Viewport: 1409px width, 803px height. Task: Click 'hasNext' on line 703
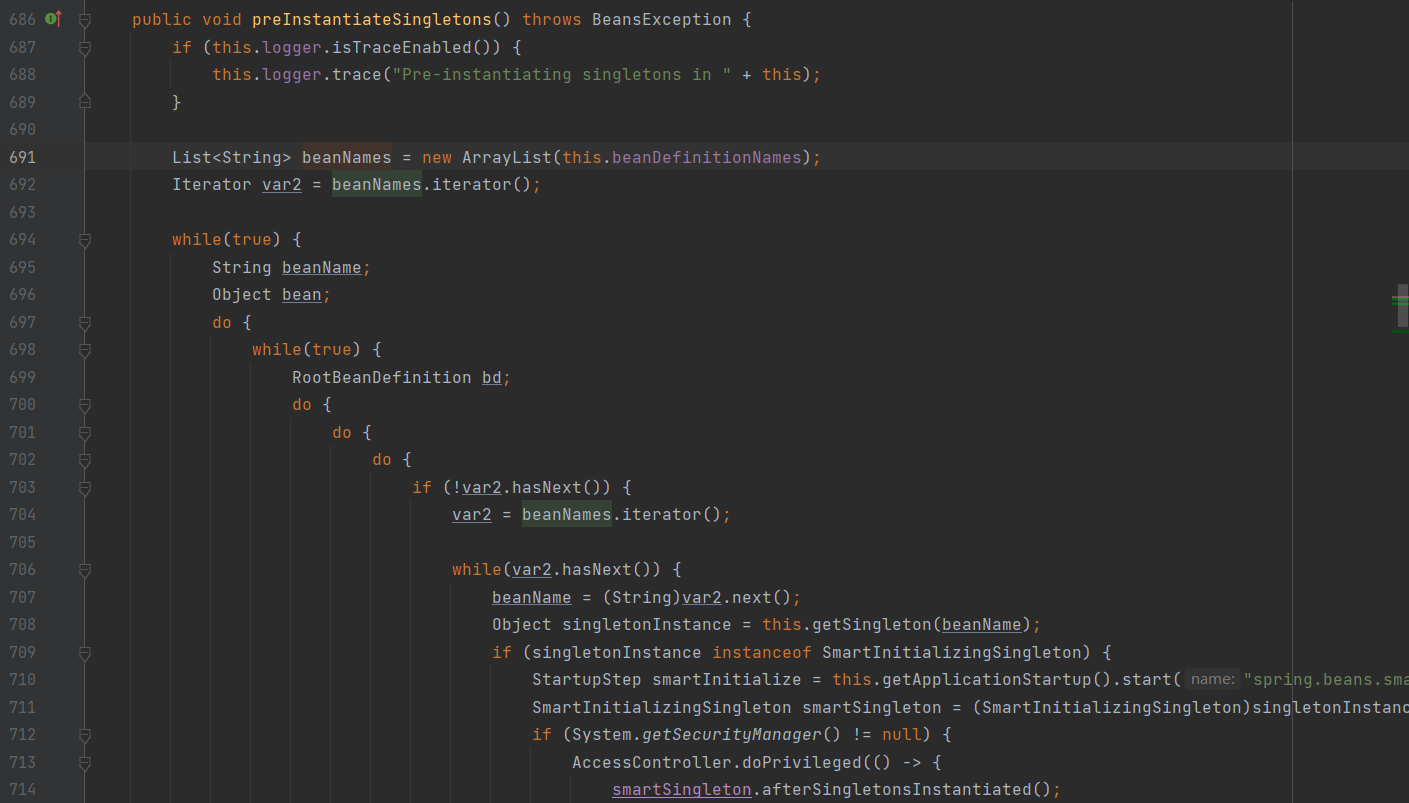pyautogui.click(x=547, y=487)
